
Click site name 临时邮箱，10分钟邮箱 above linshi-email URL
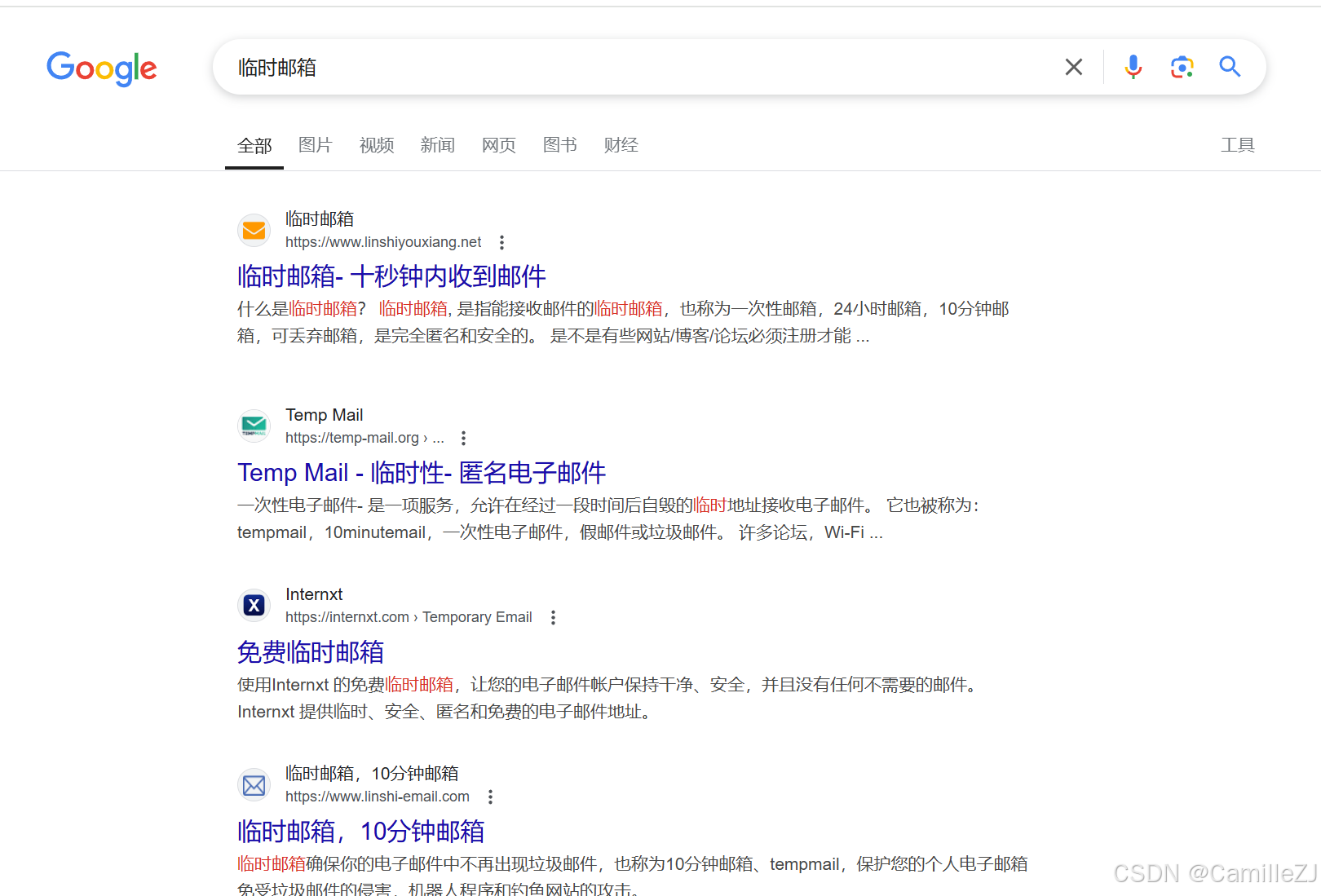click(x=372, y=774)
